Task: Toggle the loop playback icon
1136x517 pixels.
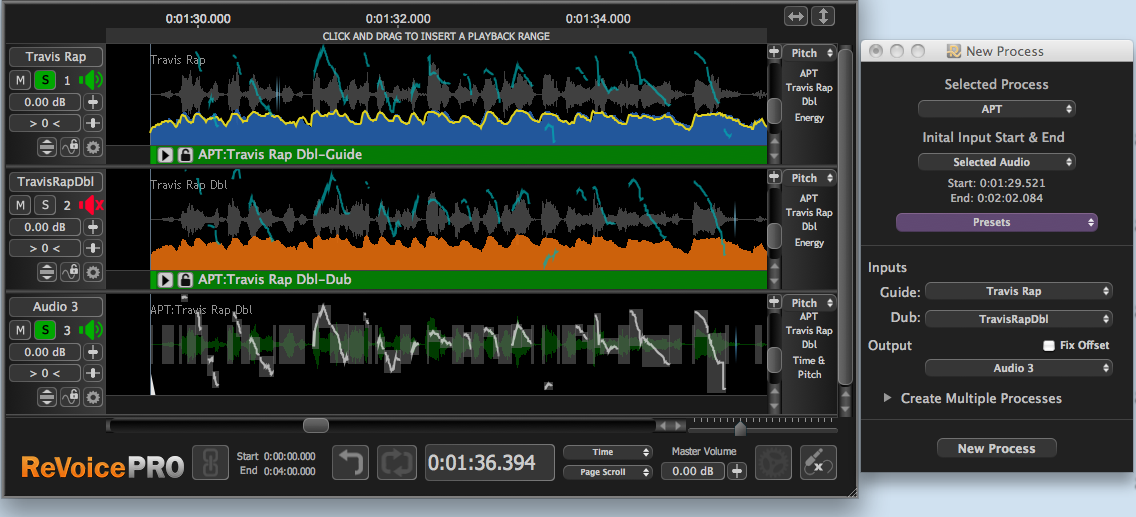Action: point(396,463)
